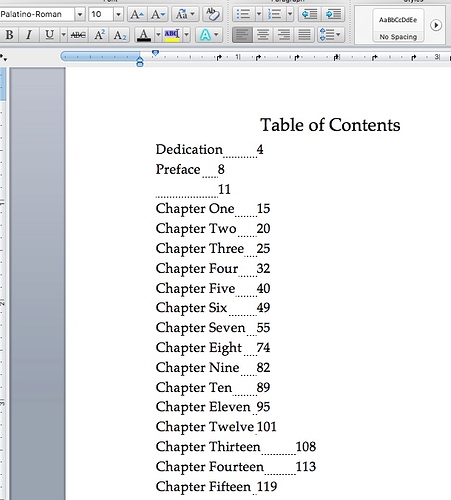The width and height of the screenshot is (451, 500).
Task: Click the font size field showing 10
Action: [101, 14]
